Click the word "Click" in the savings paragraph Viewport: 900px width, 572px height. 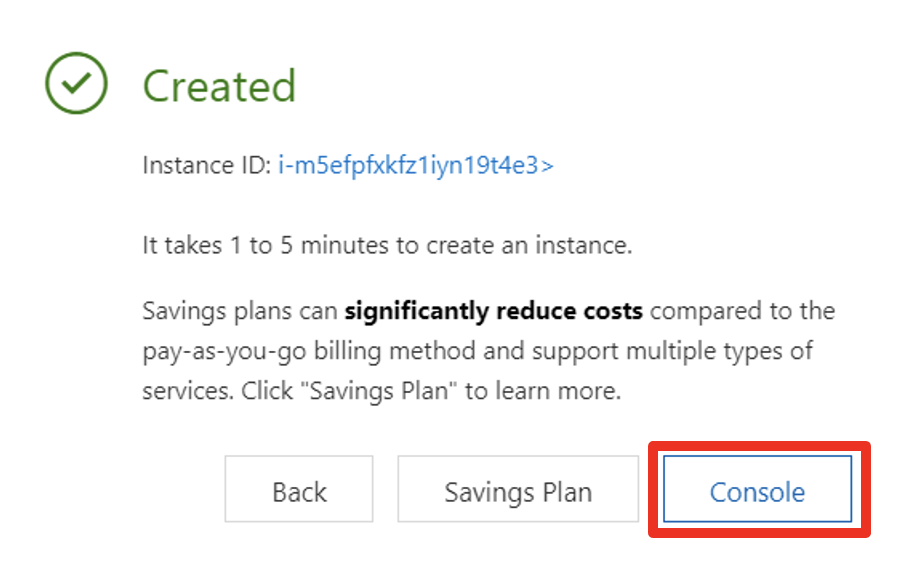[265, 391]
